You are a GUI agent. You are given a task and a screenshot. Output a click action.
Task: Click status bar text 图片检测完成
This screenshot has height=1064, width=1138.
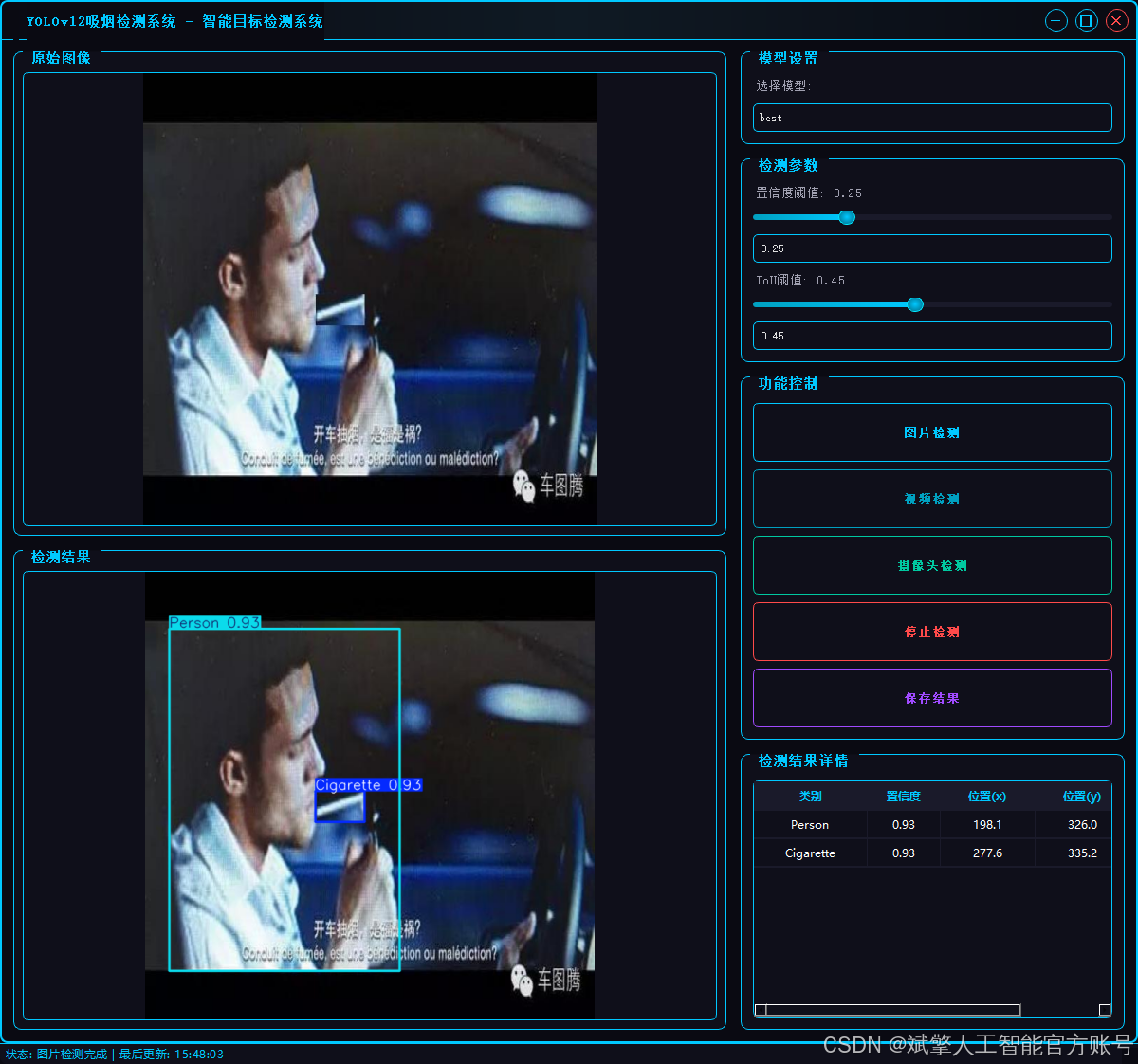click(x=72, y=1055)
